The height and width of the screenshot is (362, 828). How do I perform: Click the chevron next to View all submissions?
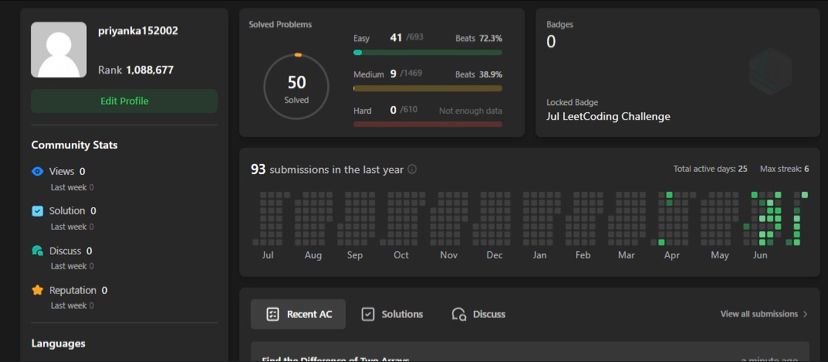point(805,314)
